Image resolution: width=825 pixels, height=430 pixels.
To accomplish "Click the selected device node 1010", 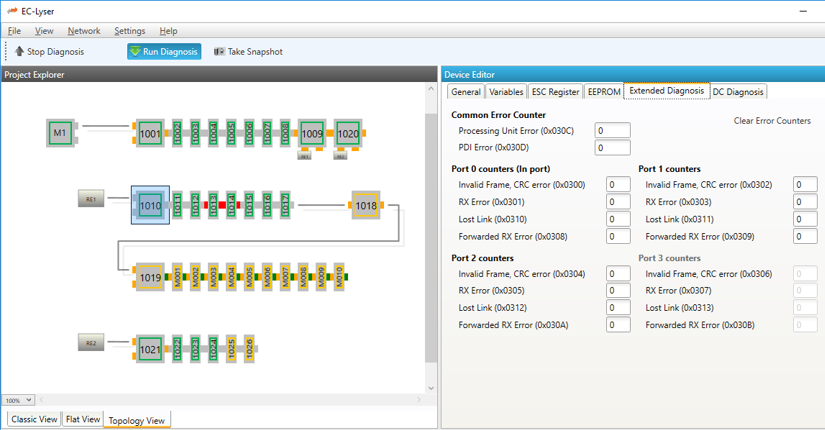I will [150, 206].
